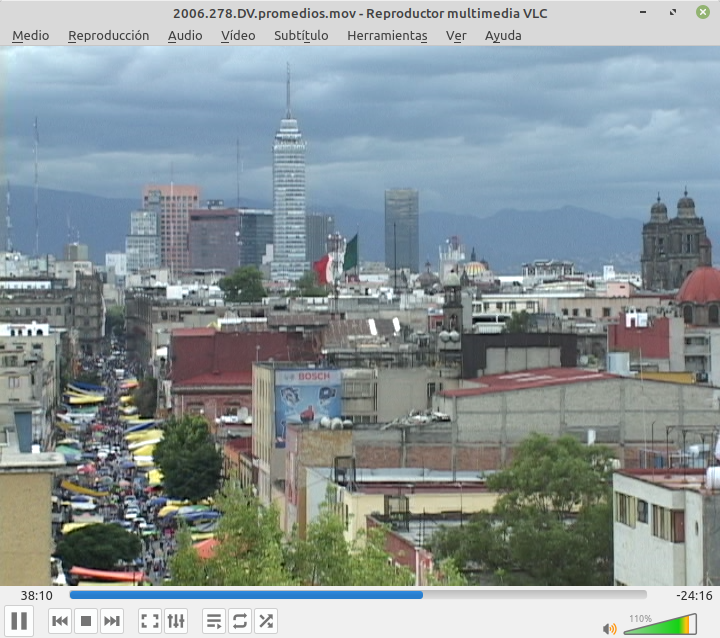
Task: Open the Vídeo menu
Action: [238, 35]
